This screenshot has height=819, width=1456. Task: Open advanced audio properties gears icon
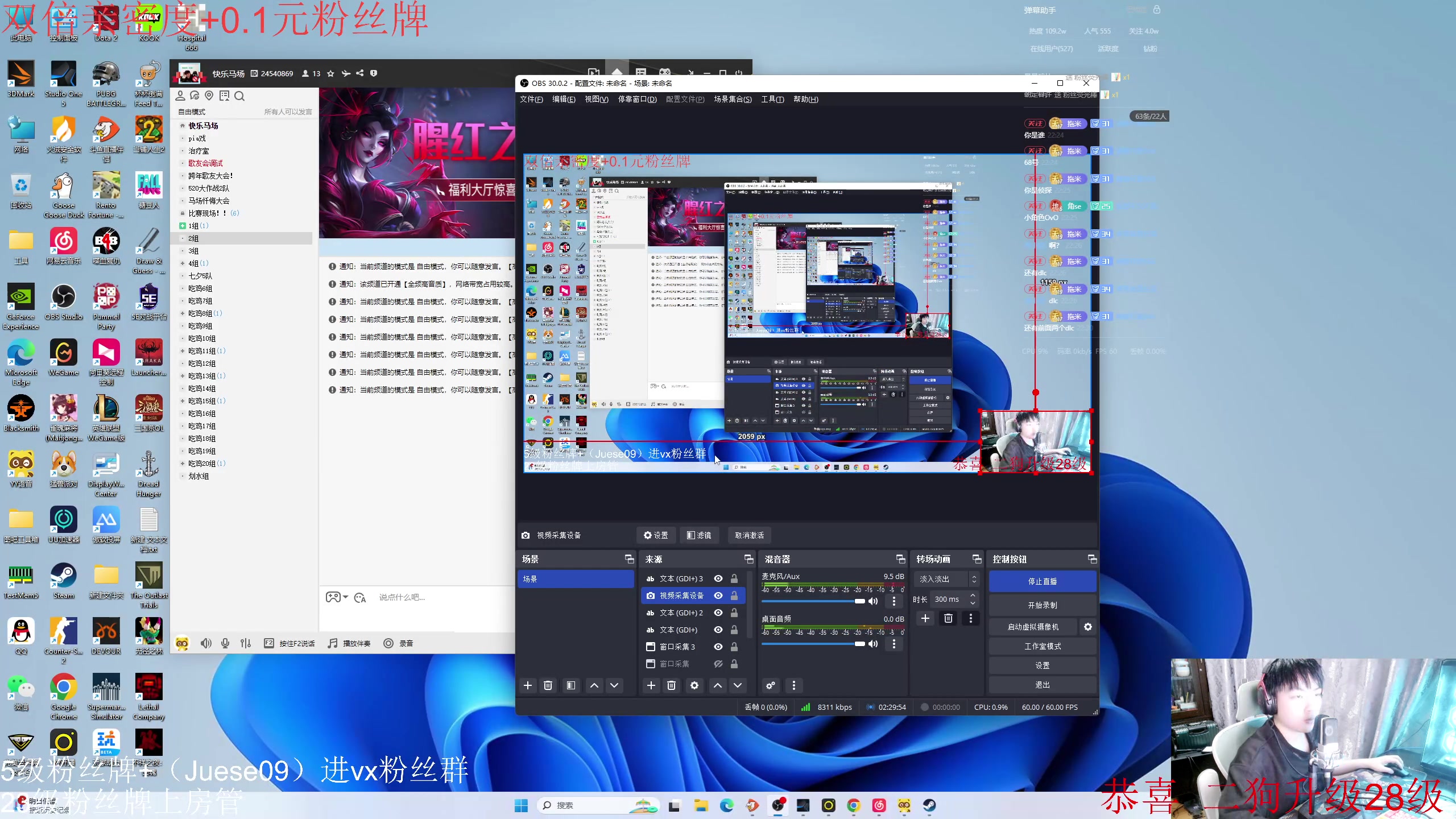pyautogui.click(x=770, y=685)
